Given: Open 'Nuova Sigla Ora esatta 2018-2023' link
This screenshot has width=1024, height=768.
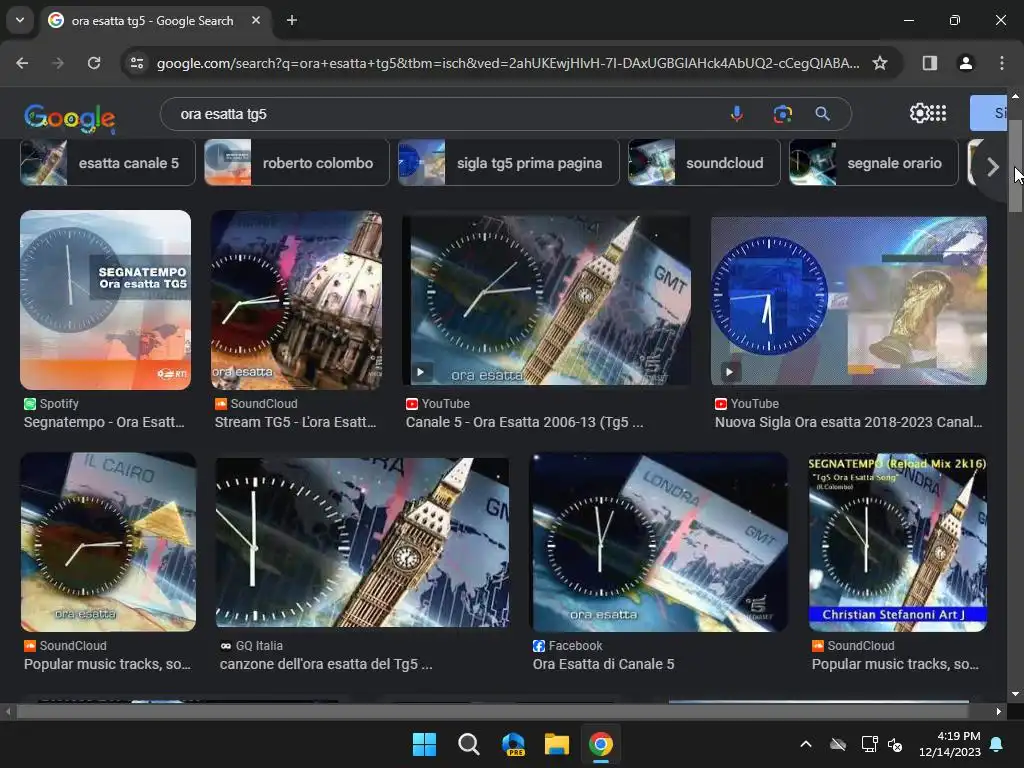Looking at the screenshot, I should [848, 423].
